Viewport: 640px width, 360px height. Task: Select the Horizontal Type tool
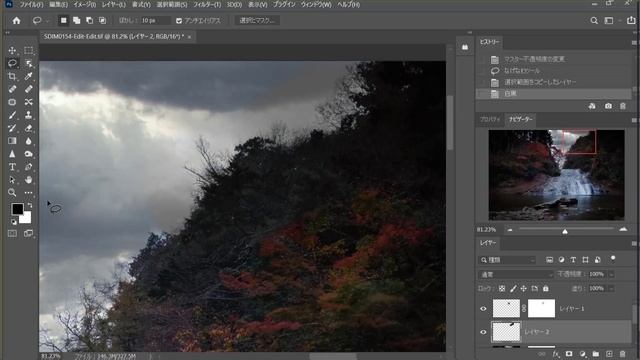click(x=12, y=167)
